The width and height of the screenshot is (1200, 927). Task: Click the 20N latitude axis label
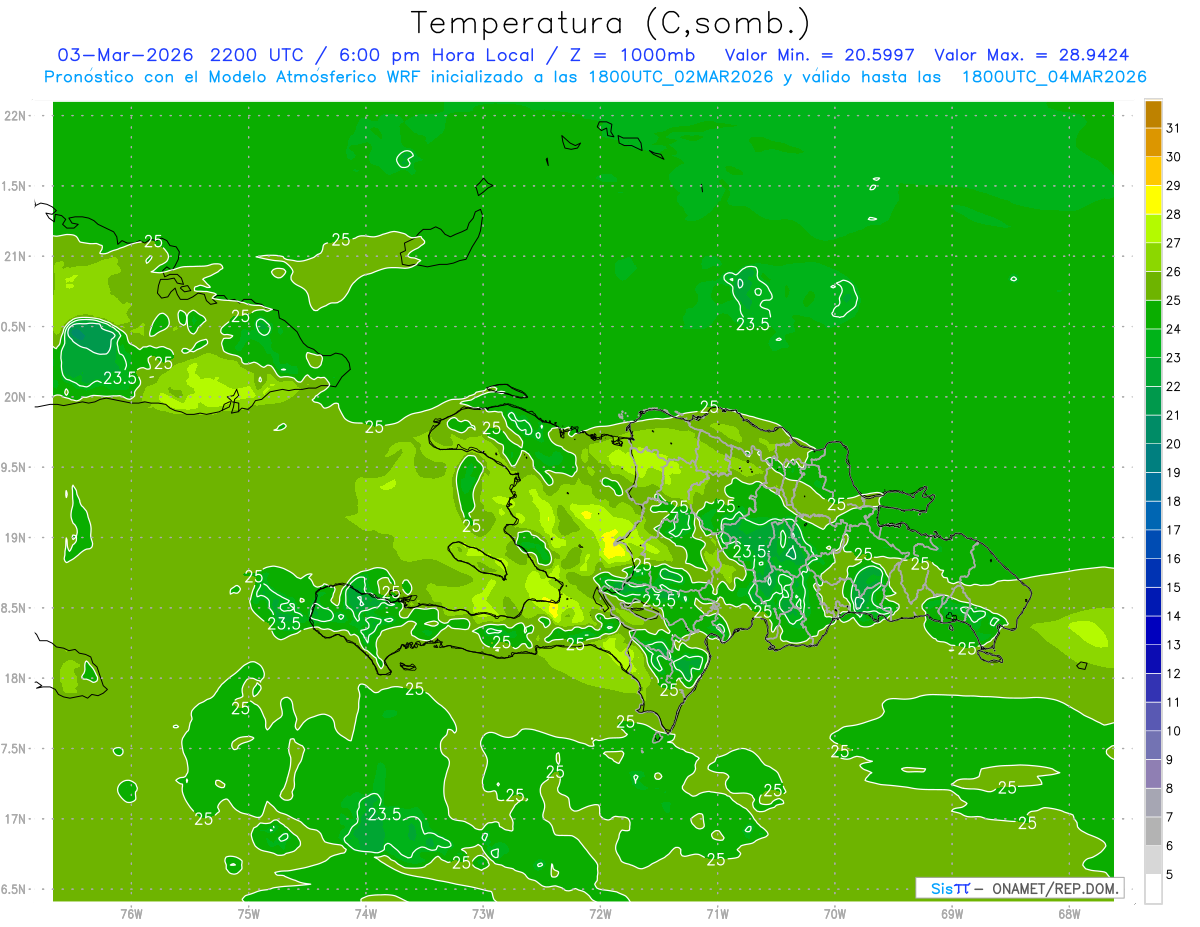coord(17,397)
